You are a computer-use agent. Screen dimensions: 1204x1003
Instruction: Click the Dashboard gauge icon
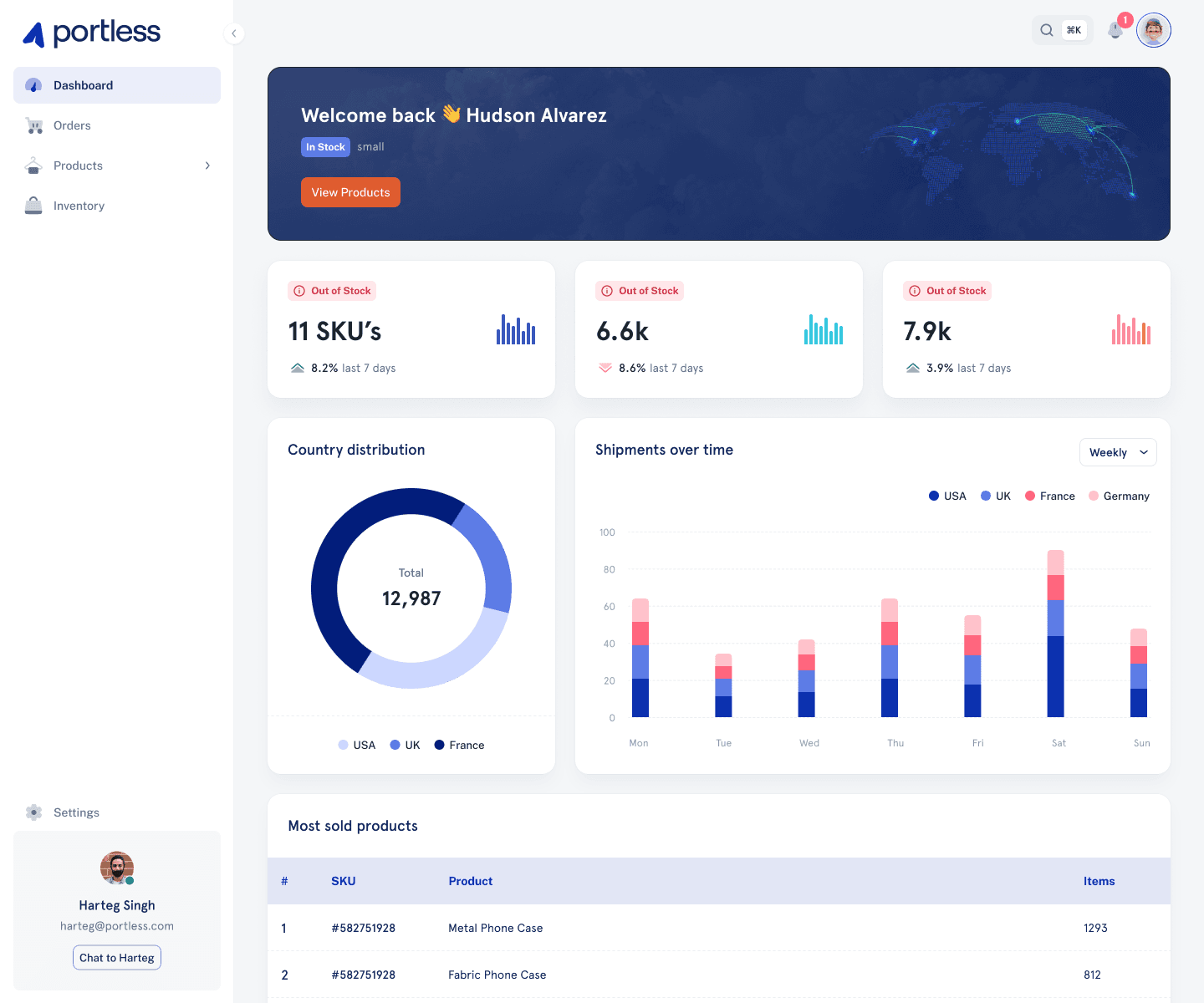coord(33,85)
